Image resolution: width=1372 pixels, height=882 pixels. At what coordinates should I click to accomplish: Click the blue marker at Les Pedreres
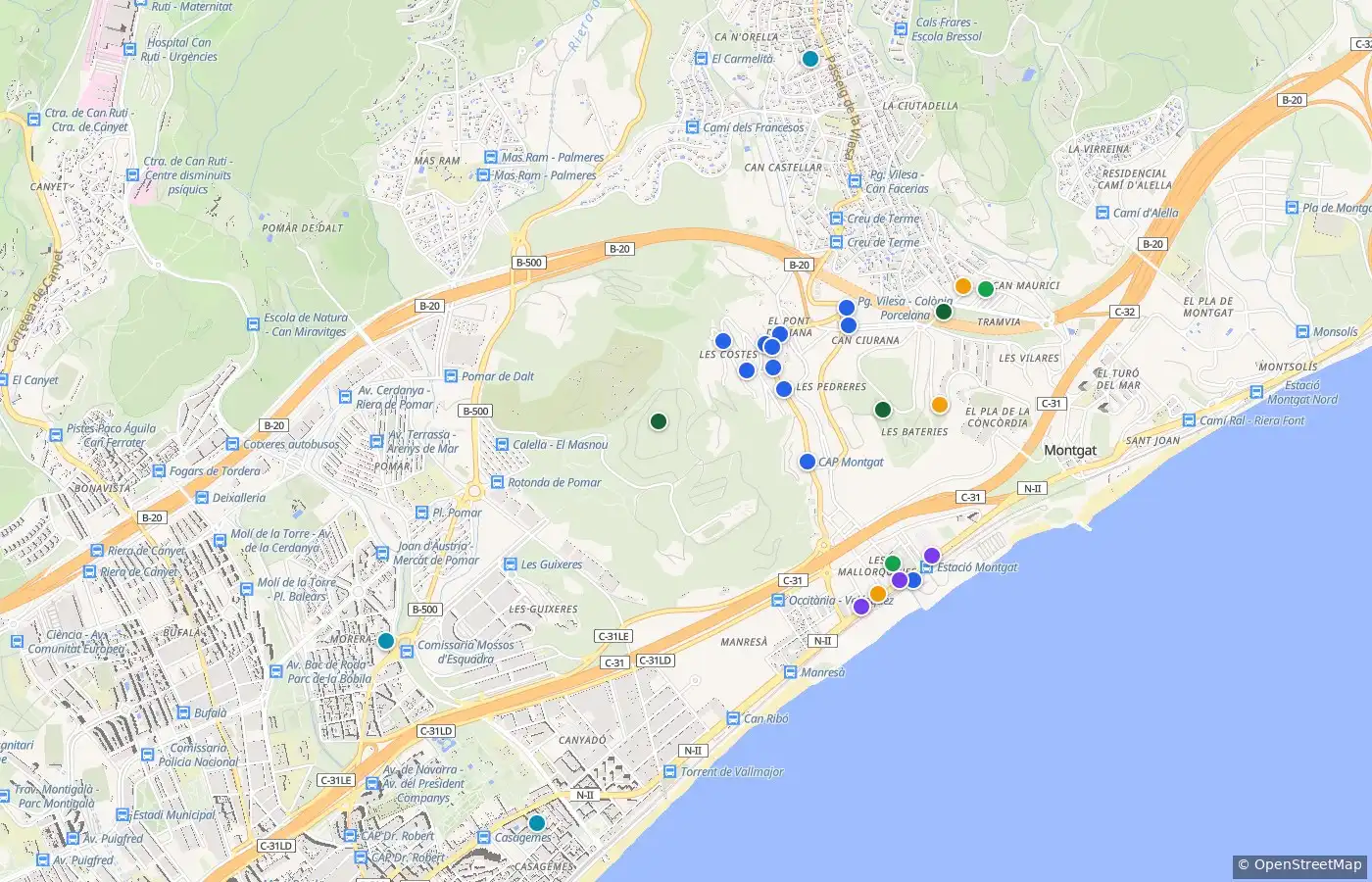pos(784,389)
